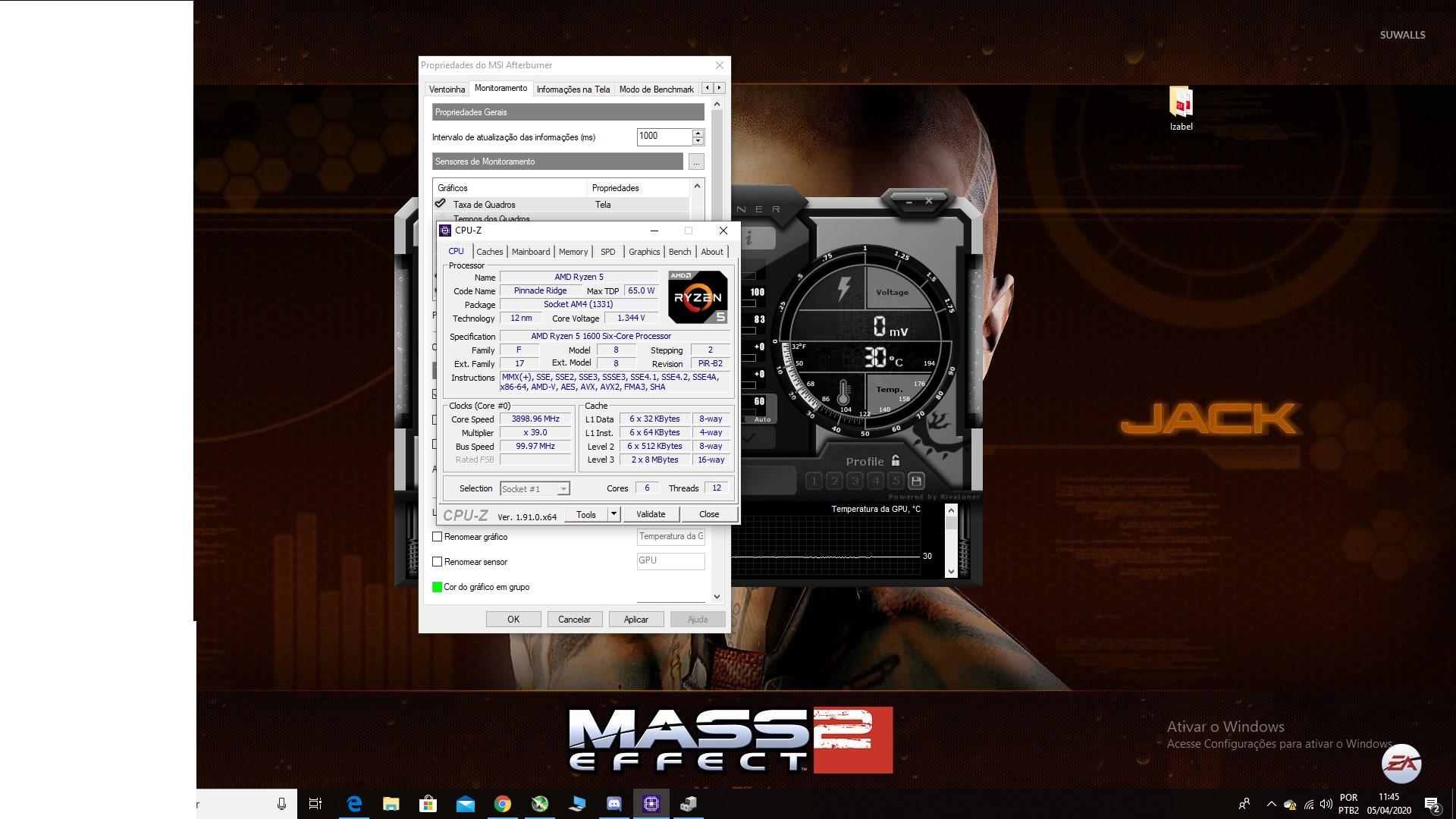Open the Ventoinha tab in Afterburner properties
The width and height of the screenshot is (1456, 819).
(x=447, y=89)
